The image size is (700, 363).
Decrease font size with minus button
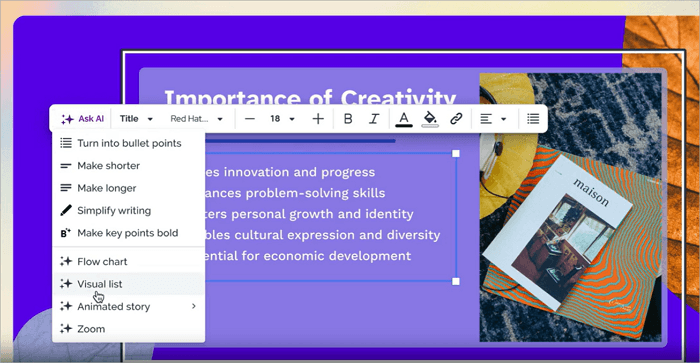tap(250, 119)
